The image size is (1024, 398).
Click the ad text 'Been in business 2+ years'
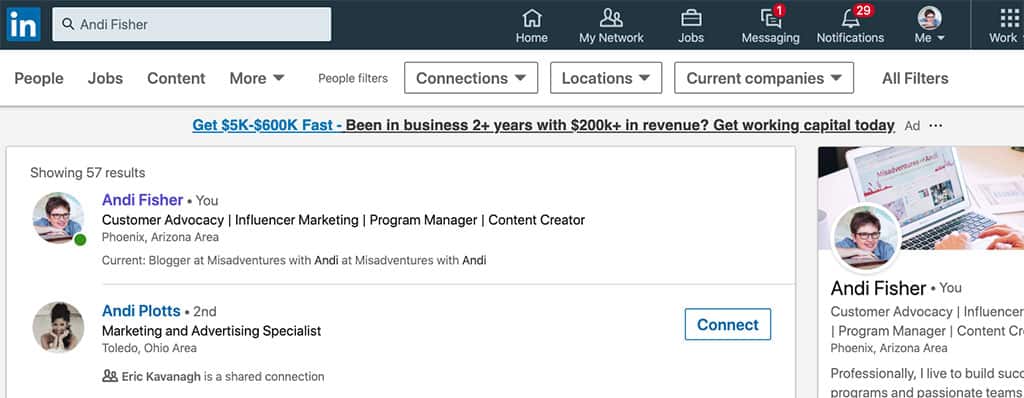pyautogui.click(x=620, y=125)
